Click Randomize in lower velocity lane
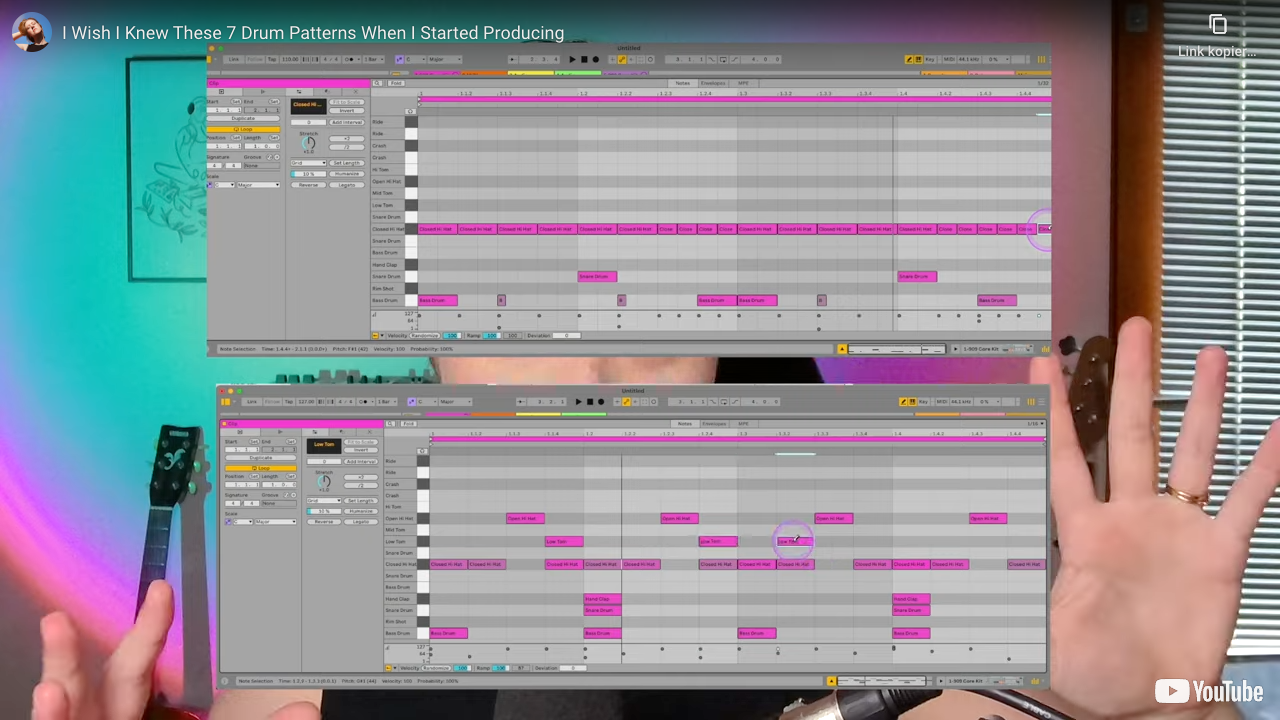Viewport: 1280px width, 720px height. tap(437, 668)
